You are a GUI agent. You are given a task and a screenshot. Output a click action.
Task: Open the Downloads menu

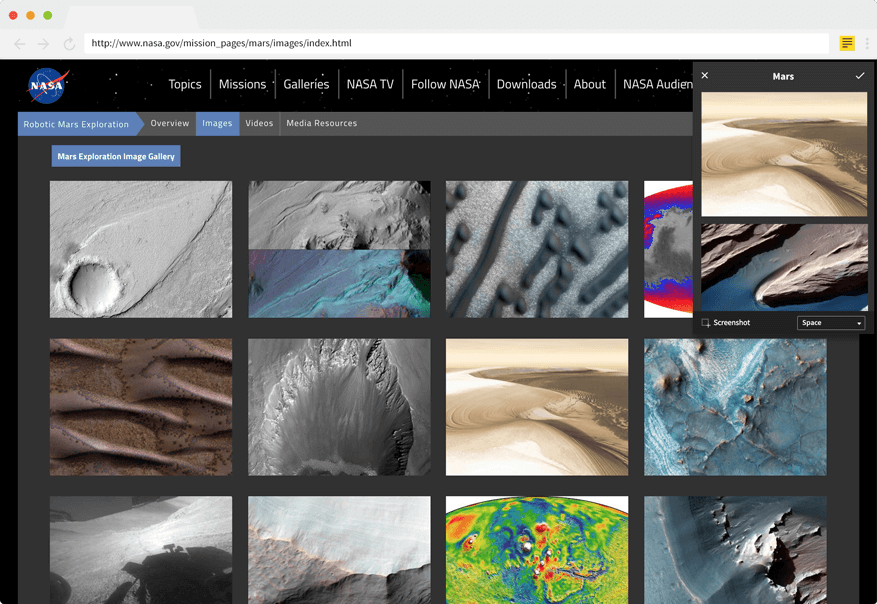coord(526,84)
